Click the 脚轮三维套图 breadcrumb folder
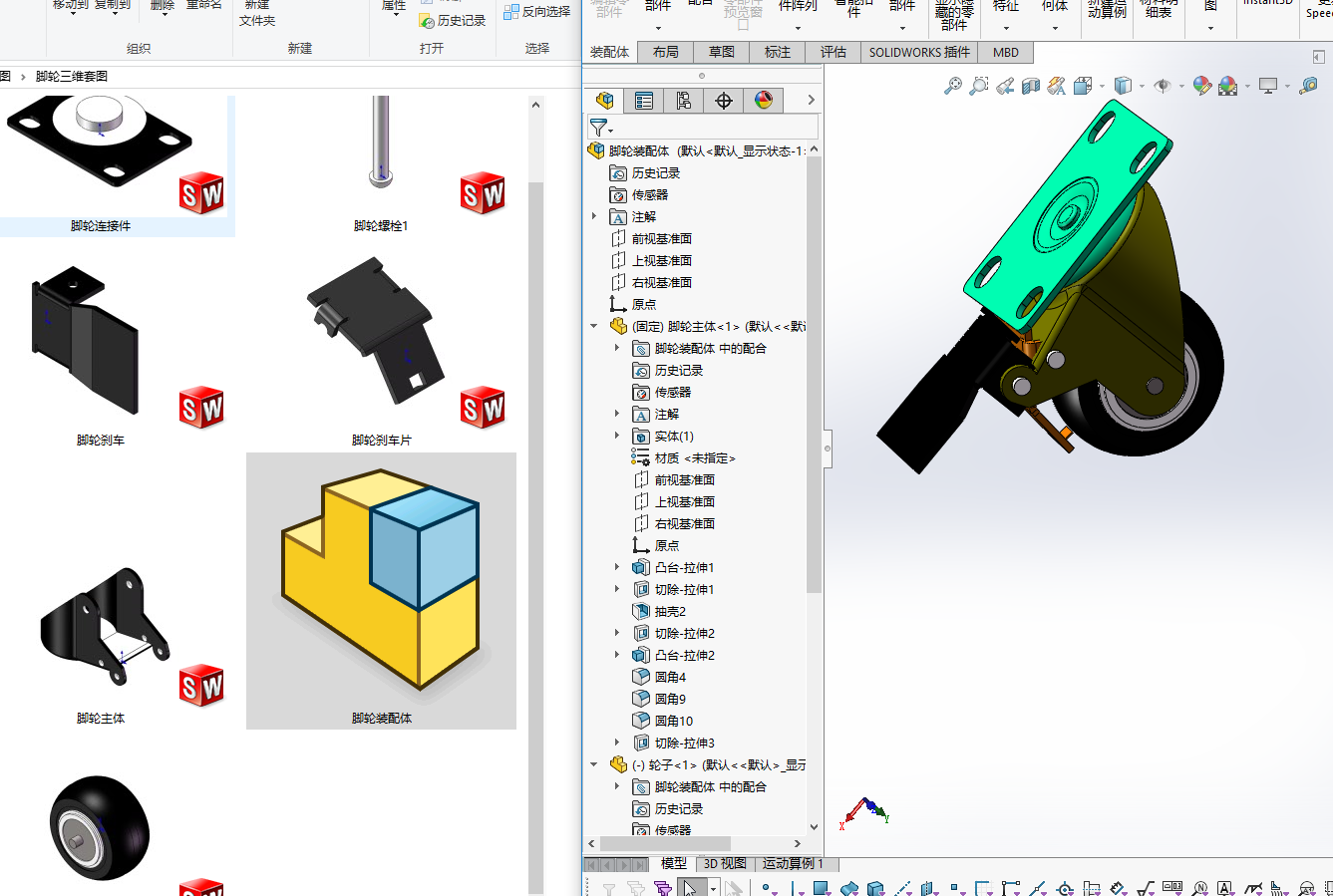Screen dimensions: 1333x896 [x=72, y=76]
